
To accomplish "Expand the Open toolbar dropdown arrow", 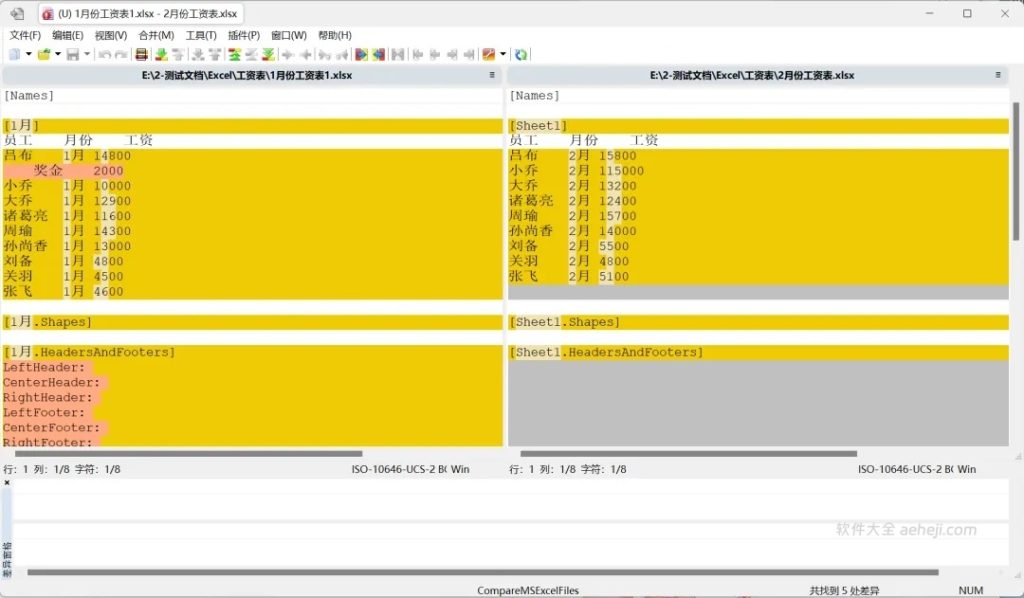I will (x=58, y=54).
